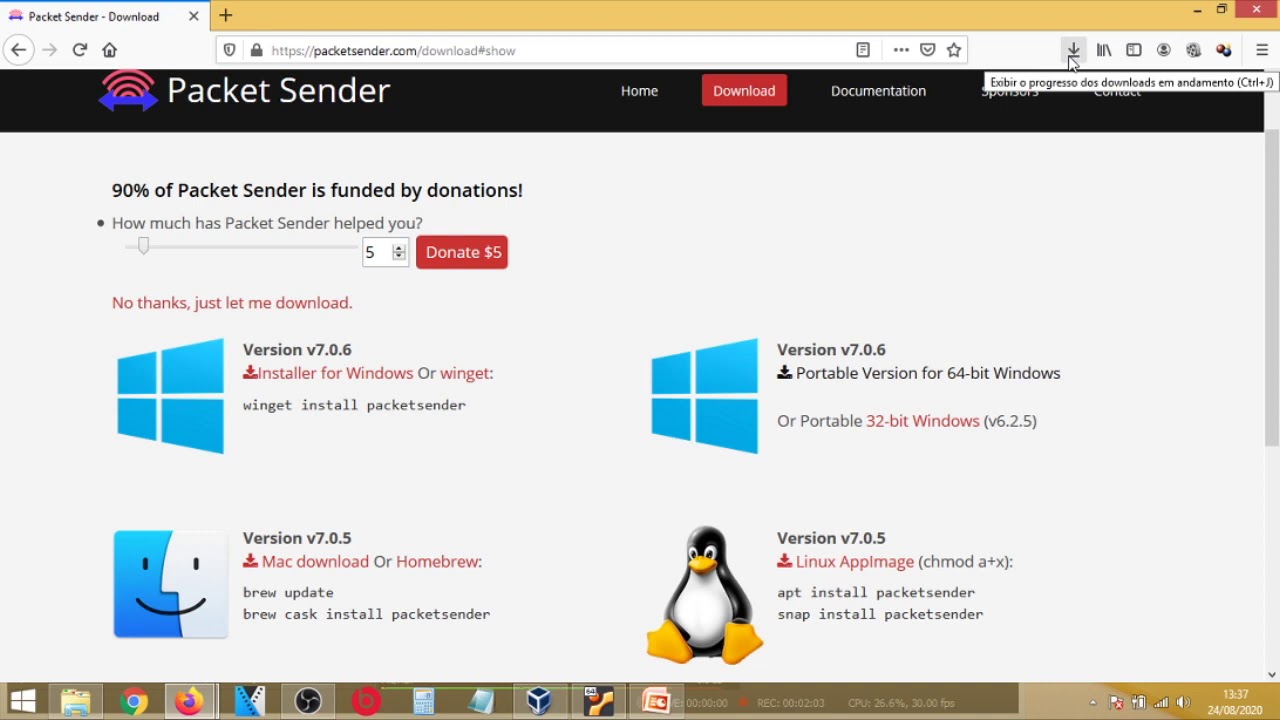The width and height of the screenshot is (1280, 720).
Task: Click the Mac Finder face logo
Action: point(170,584)
